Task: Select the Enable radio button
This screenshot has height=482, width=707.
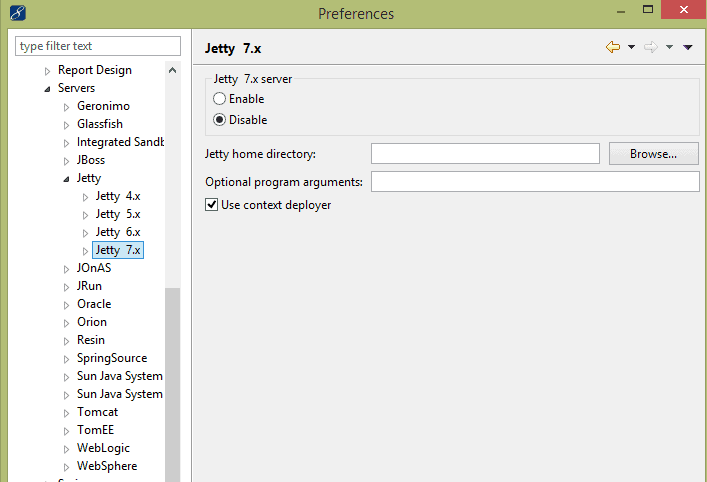Action: point(220,99)
